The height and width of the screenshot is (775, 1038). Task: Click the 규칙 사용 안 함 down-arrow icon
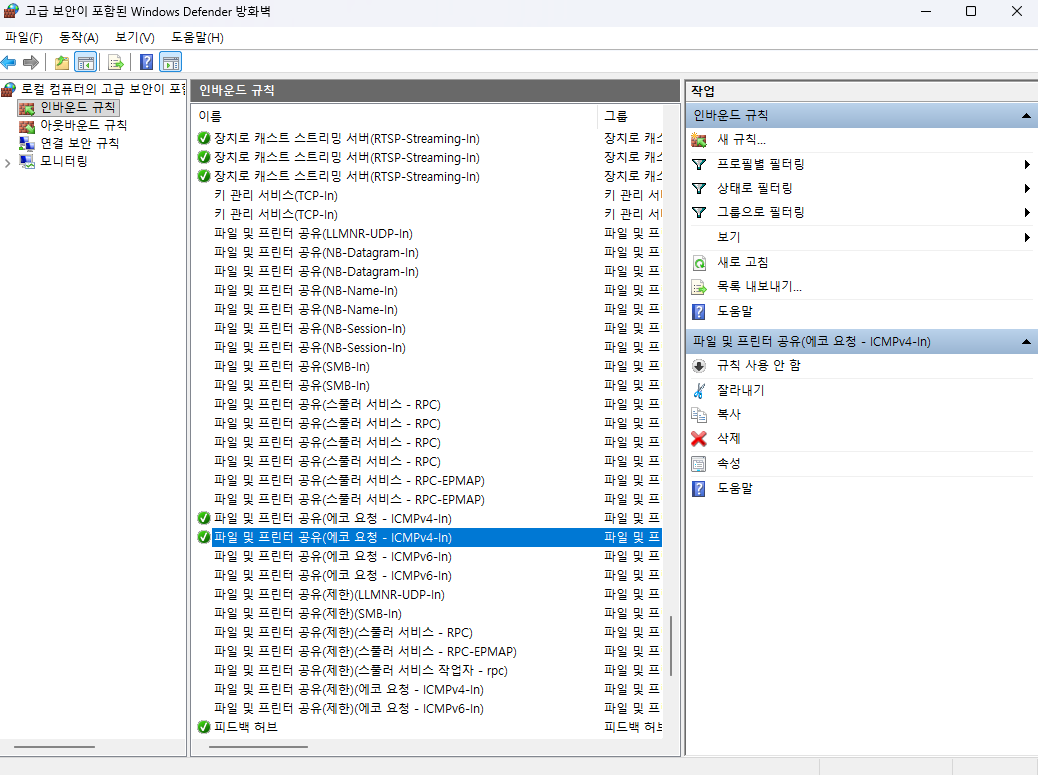tap(699, 365)
